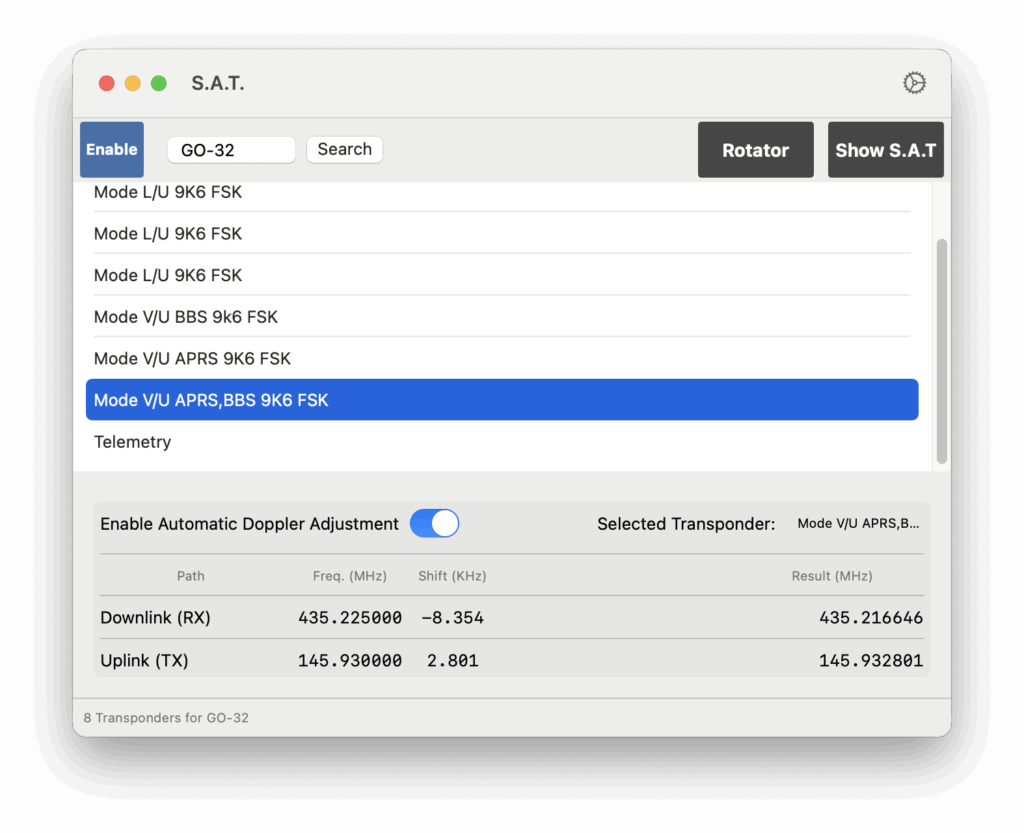Select the highlighted Mode V/U APRS,BBS 9K6 FSK row
1024x833 pixels.
(x=502, y=400)
